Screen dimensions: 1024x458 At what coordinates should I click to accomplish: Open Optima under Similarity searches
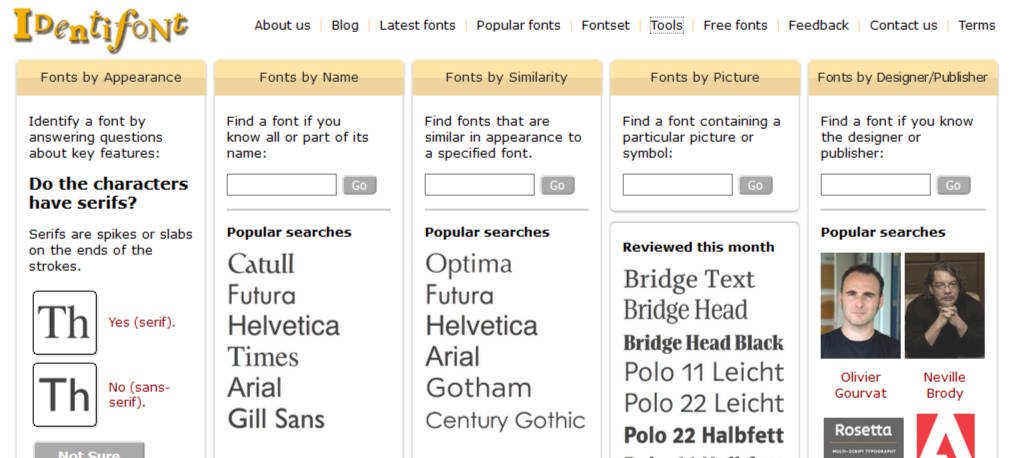pyautogui.click(x=469, y=265)
